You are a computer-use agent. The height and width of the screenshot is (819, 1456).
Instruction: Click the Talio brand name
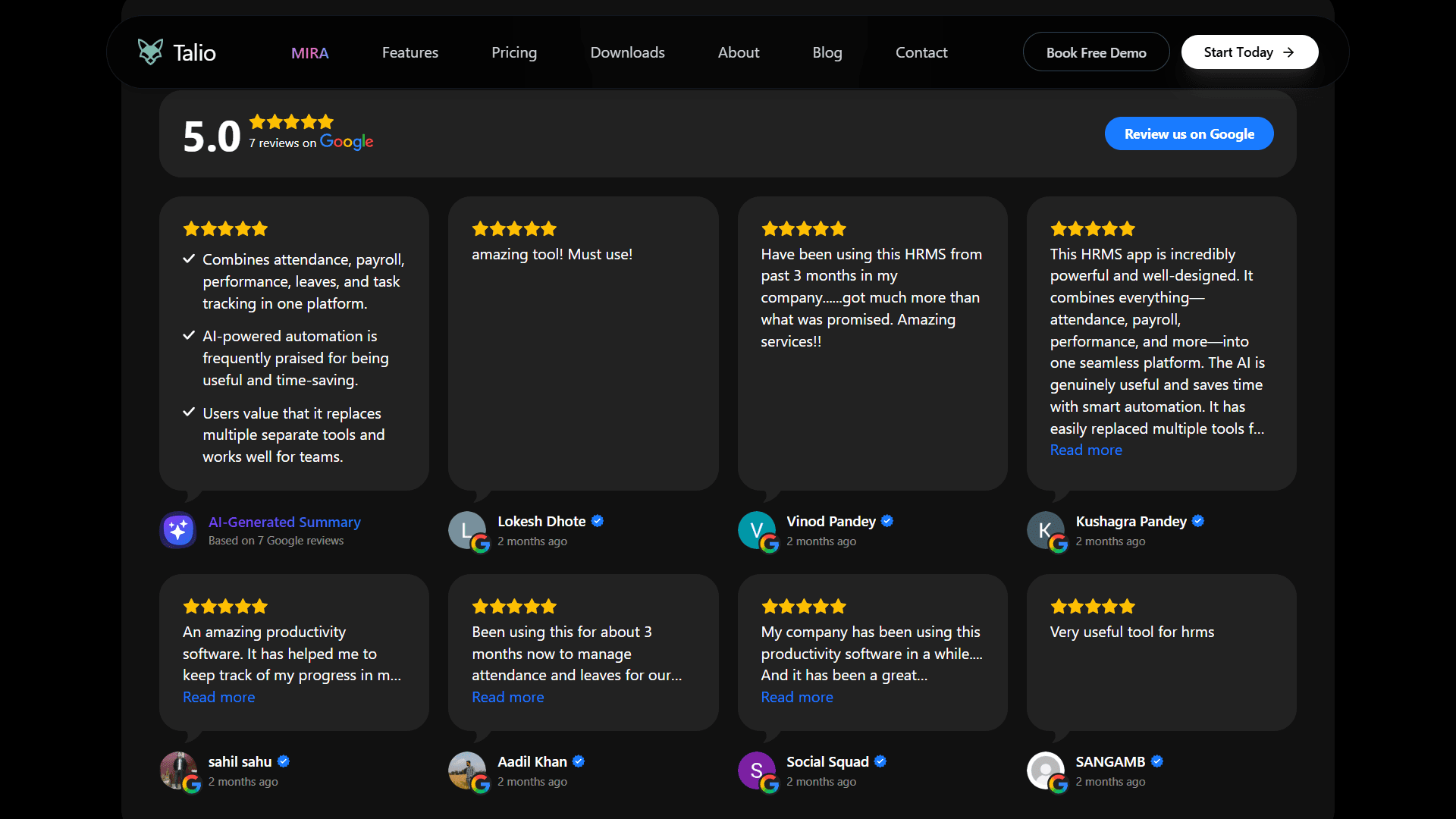pos(194,52)
